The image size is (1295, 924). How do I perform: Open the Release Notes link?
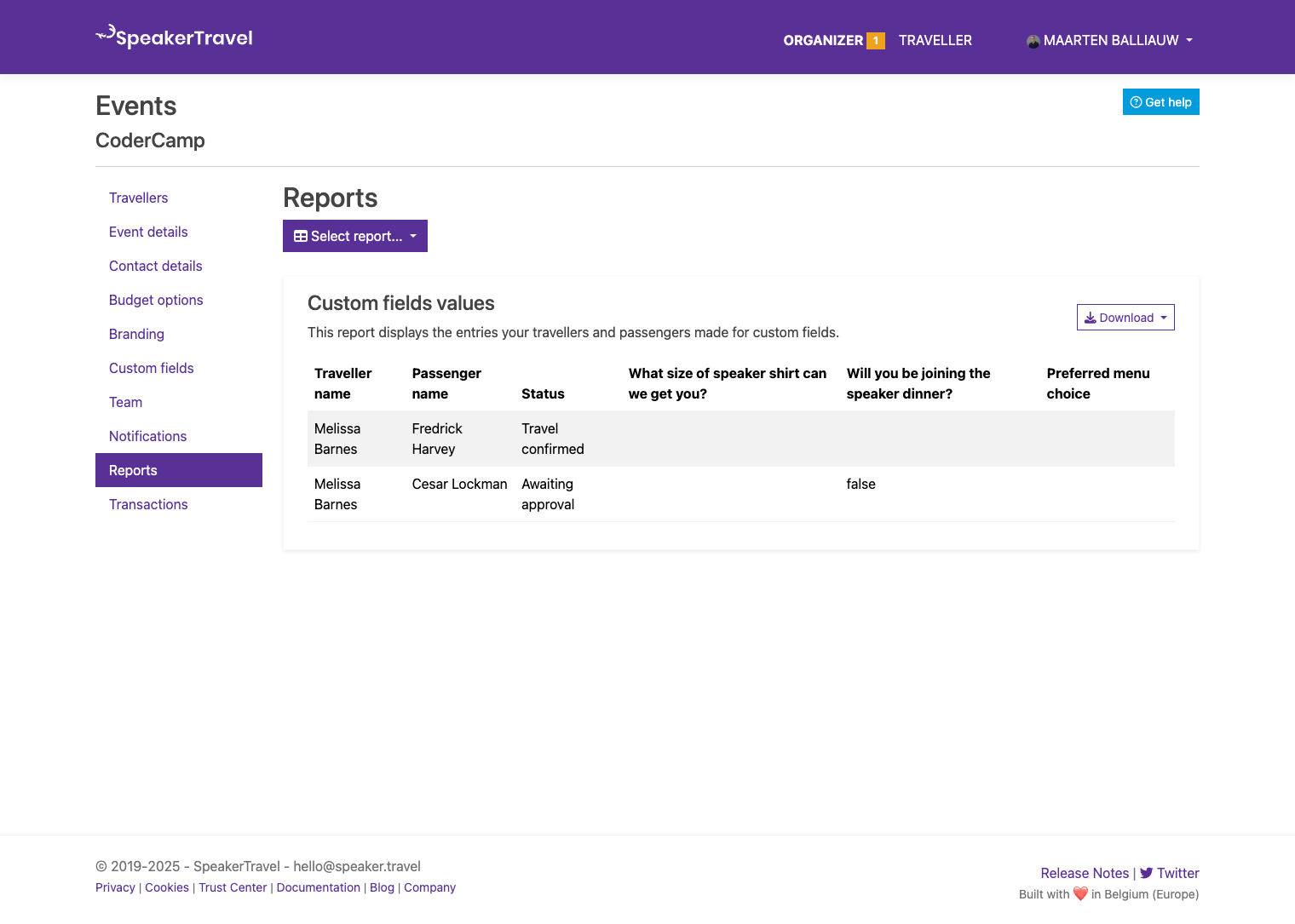click(1085, 873)
